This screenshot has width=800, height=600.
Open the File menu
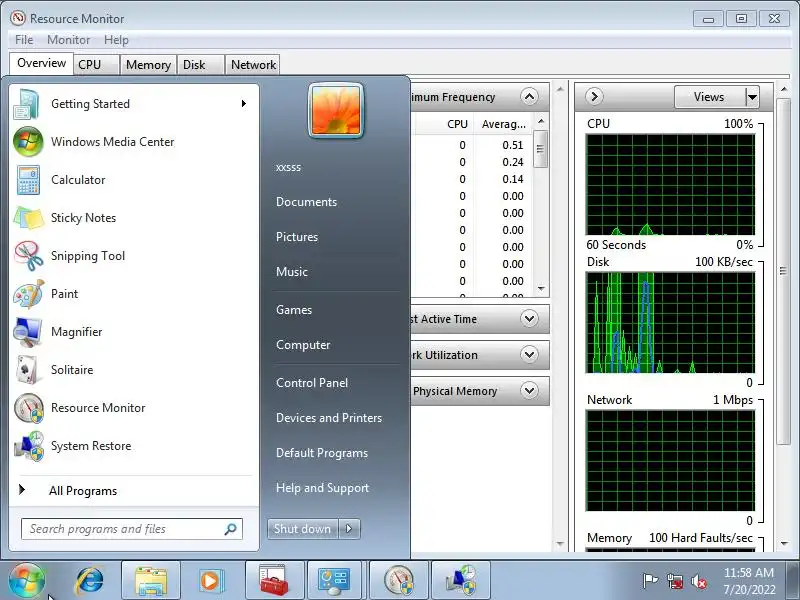coord(24,40)
